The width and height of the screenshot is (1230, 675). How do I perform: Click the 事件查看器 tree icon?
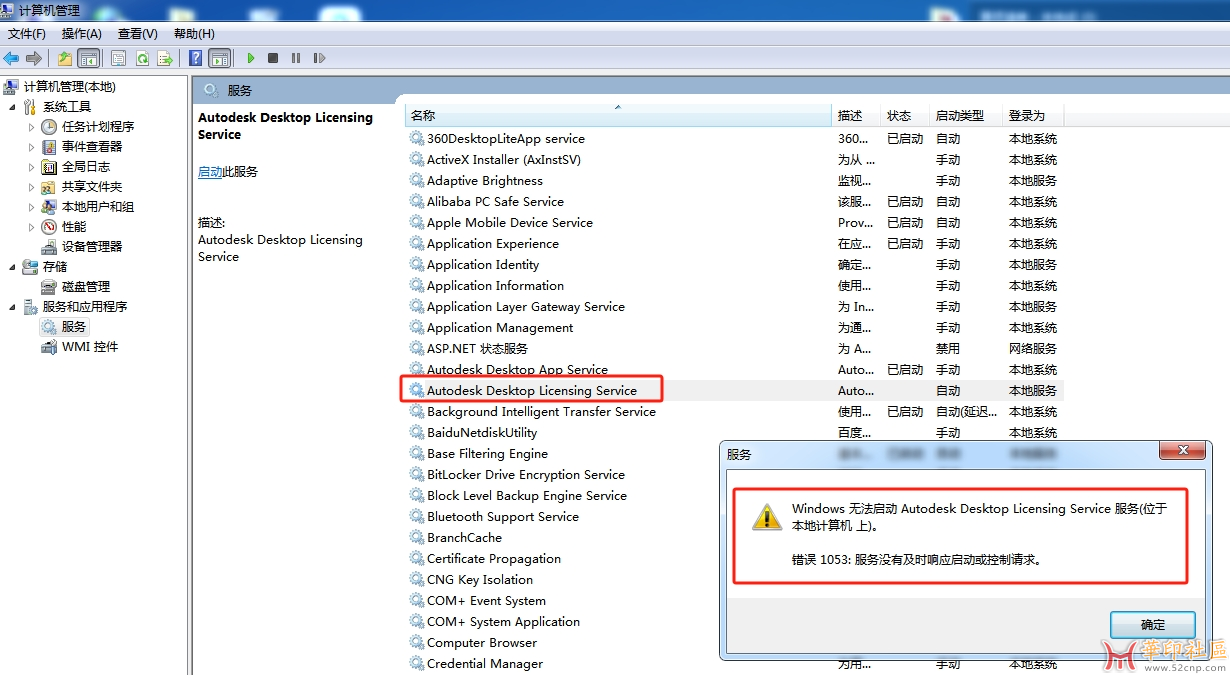[x=49, y=147]
